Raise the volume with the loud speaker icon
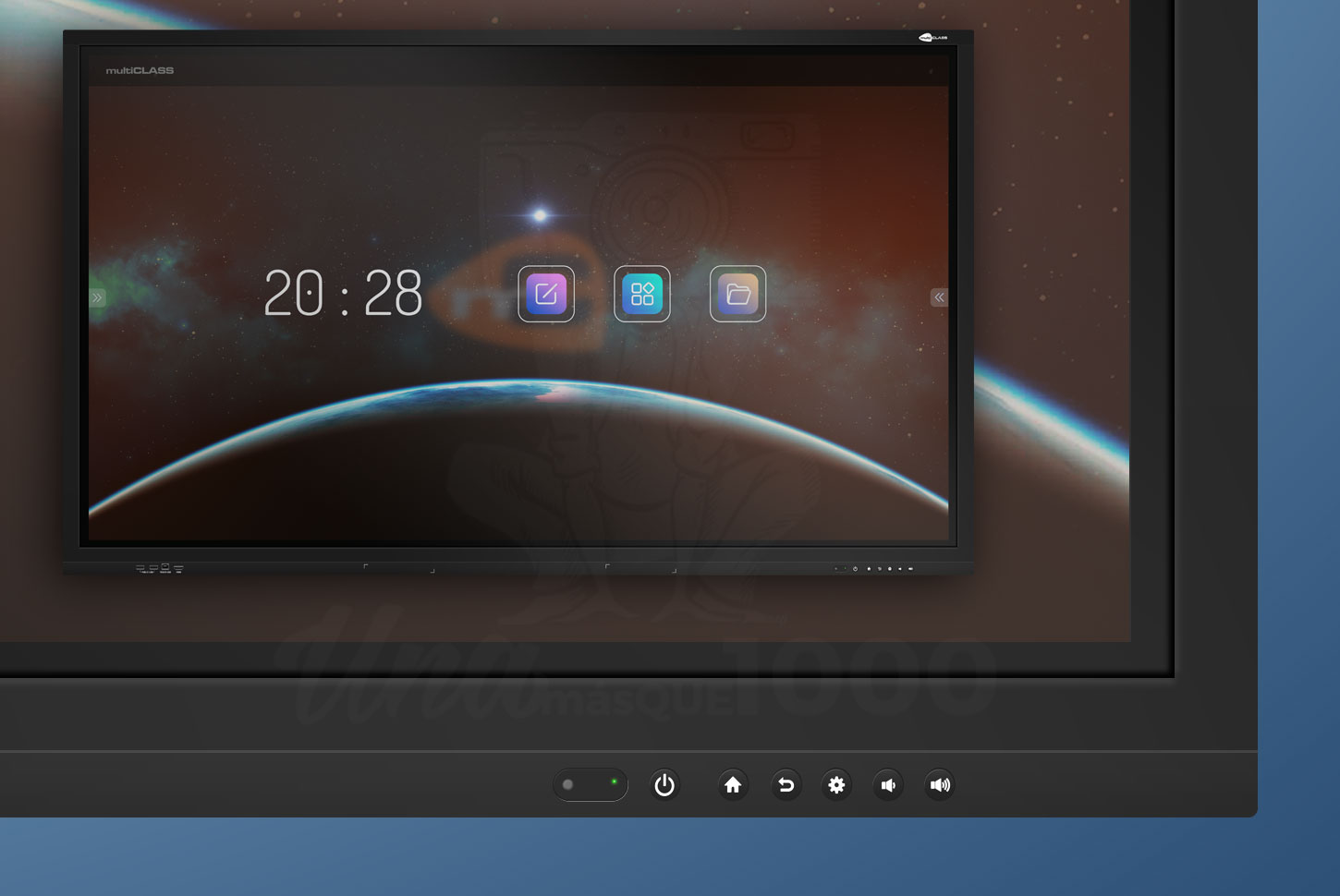This screenshot has width=1340, height=896. click(940, 784)
